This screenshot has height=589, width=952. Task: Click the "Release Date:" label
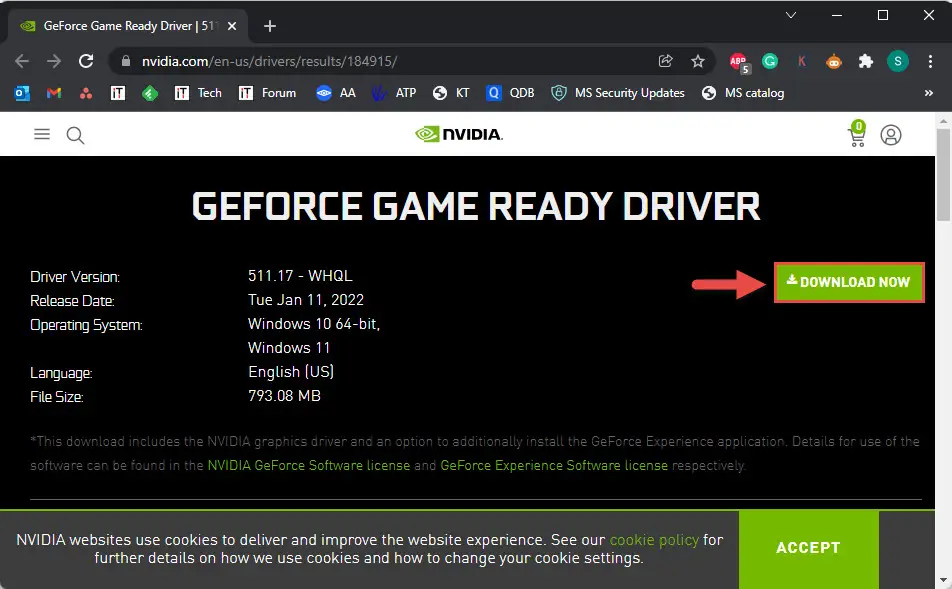click(x=72, y=301)
